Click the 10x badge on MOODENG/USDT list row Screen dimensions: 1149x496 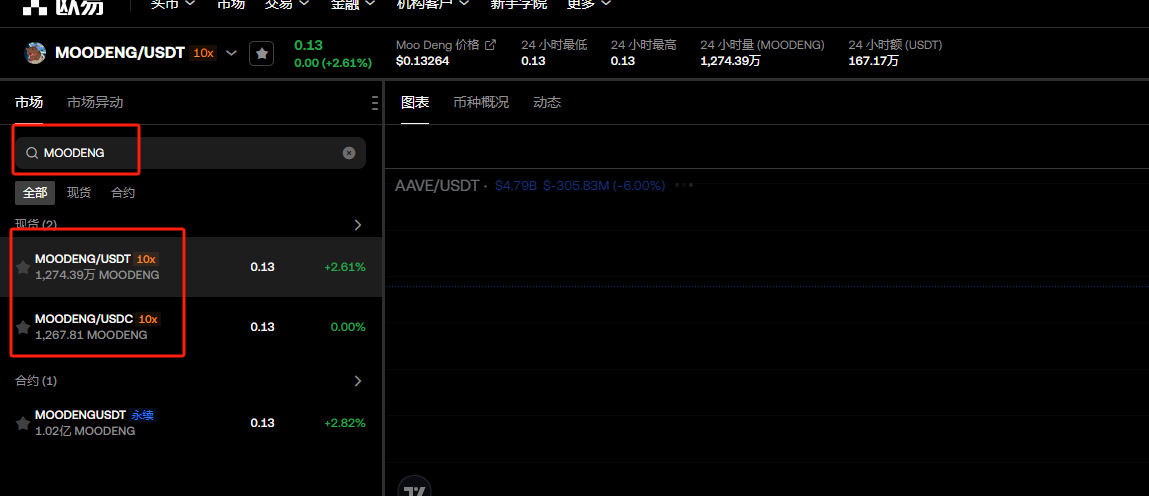(x=147, y=259)
